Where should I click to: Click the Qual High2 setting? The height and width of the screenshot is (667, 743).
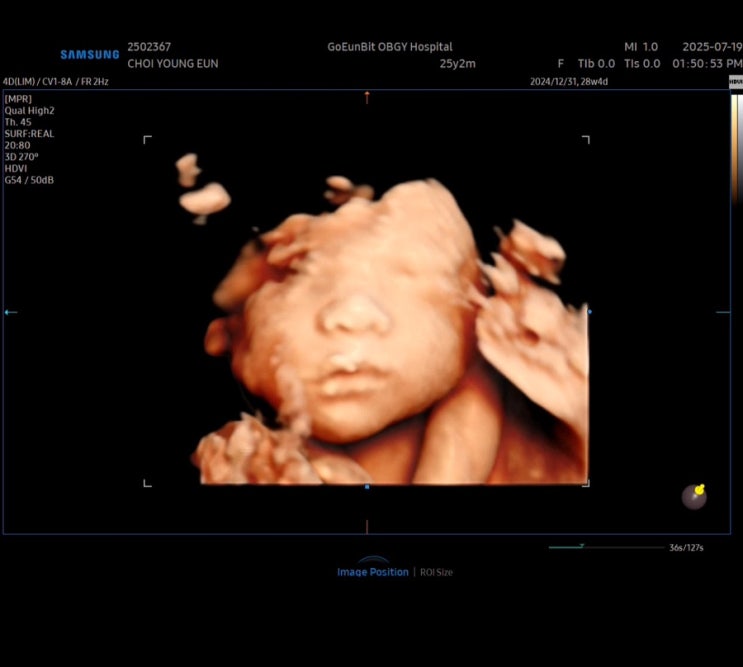tap(29, 110)
